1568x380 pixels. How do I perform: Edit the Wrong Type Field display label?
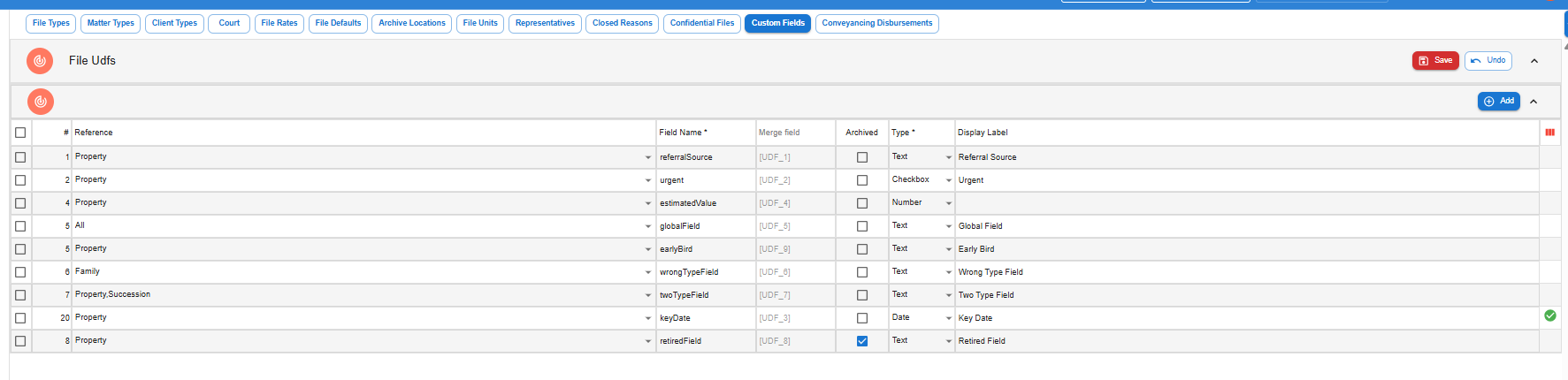[1247, 272]
